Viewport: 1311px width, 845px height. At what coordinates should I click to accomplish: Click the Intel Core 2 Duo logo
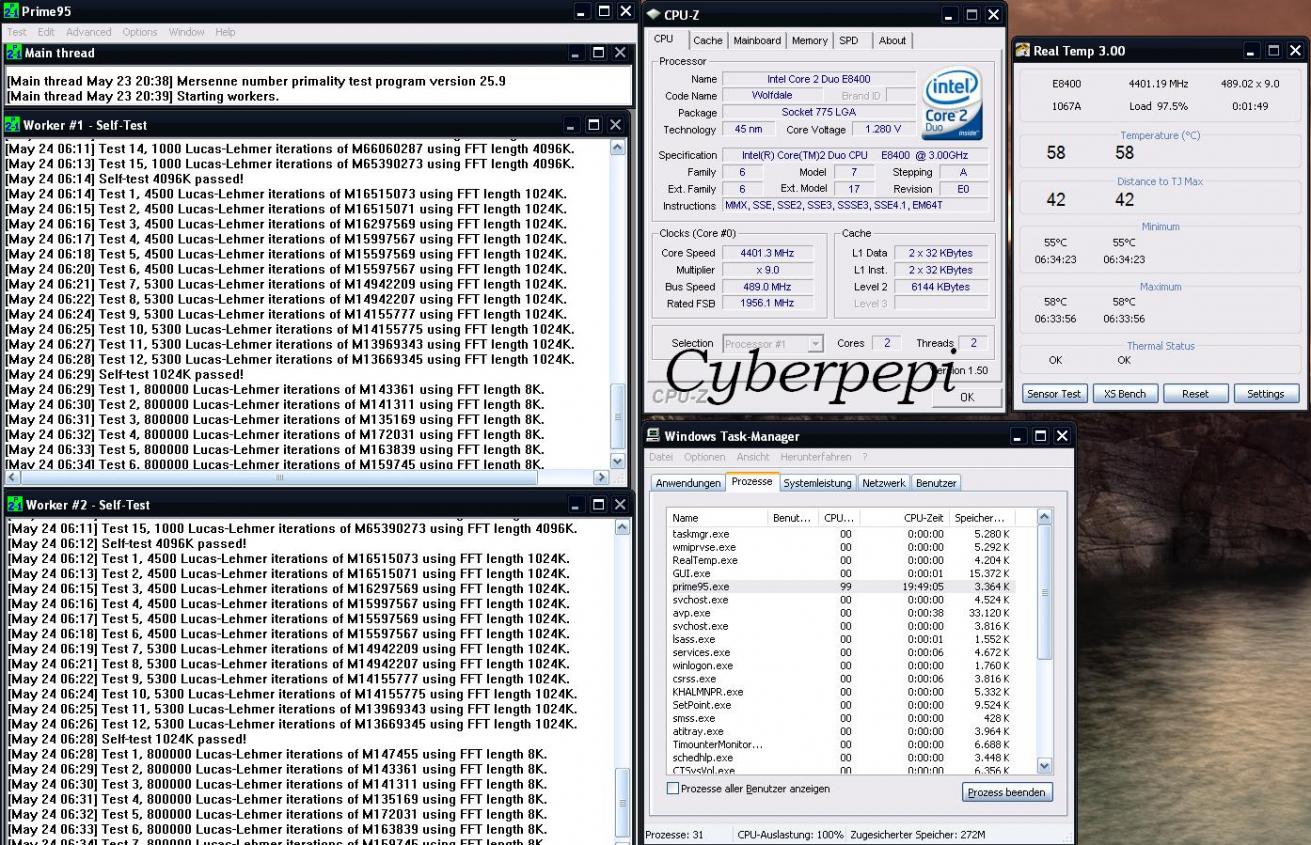pos(952,104)
